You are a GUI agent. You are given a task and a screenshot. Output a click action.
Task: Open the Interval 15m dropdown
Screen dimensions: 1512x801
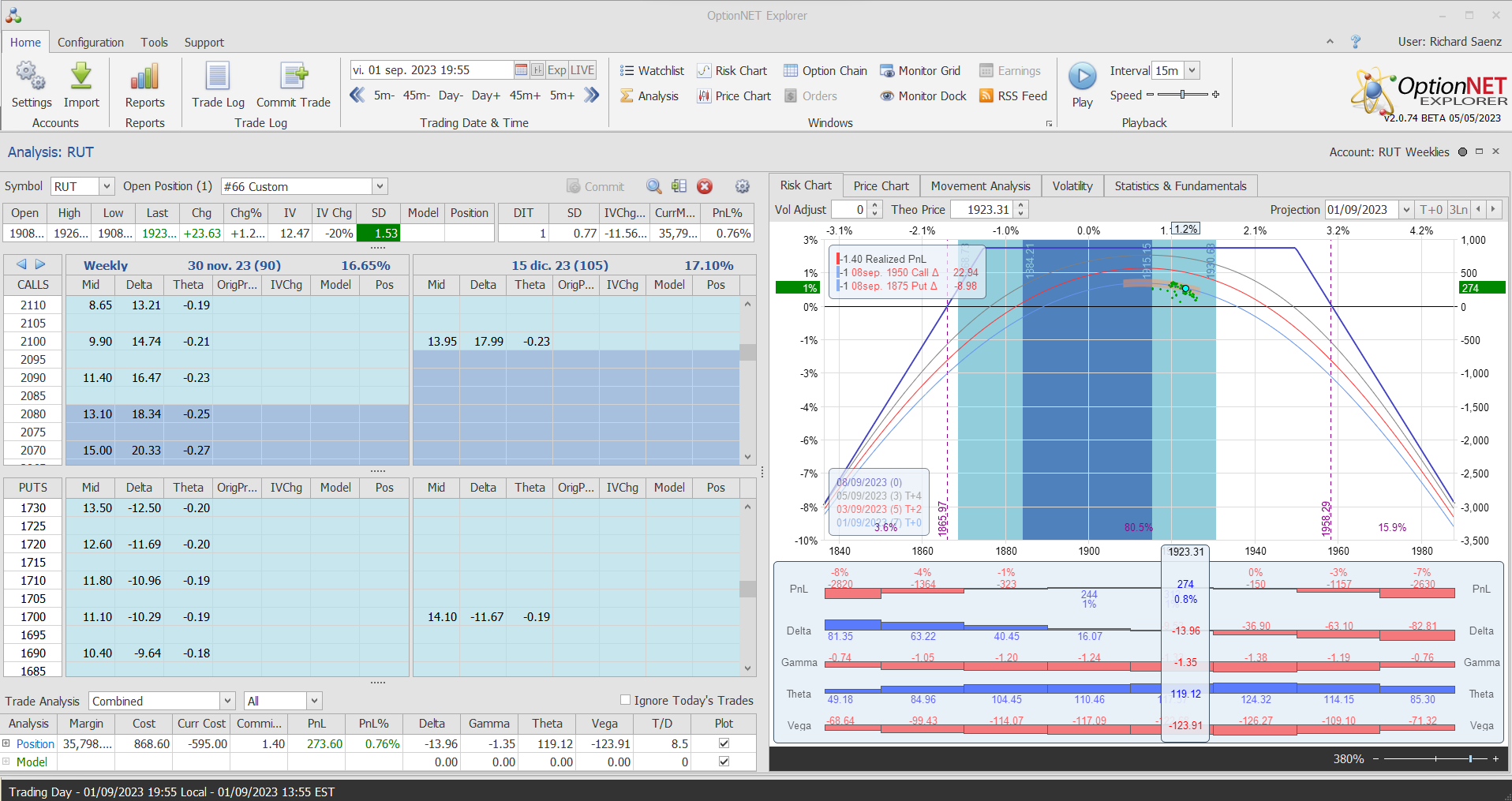1192,71
